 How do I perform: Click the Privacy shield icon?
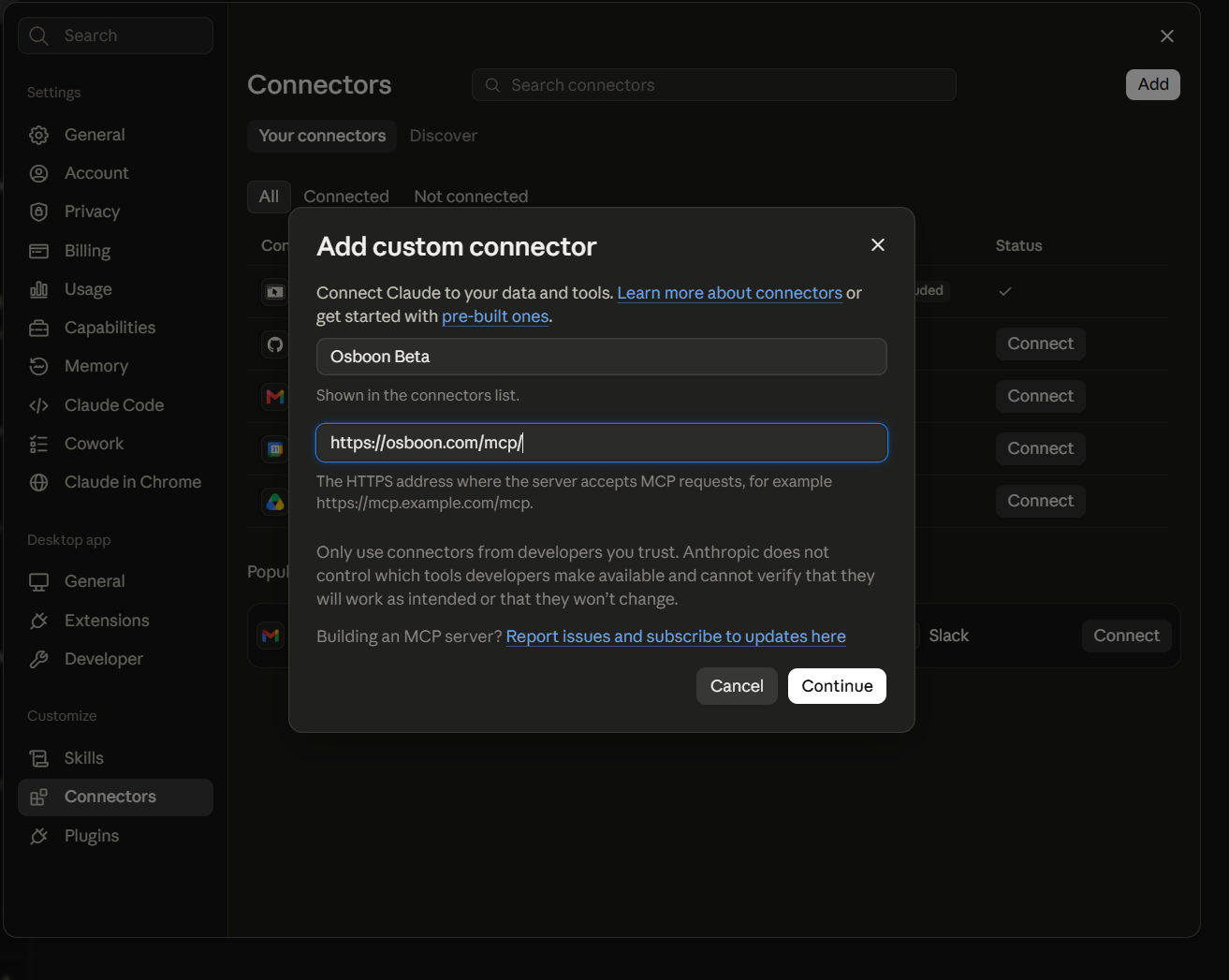click(x=38, y=212)
